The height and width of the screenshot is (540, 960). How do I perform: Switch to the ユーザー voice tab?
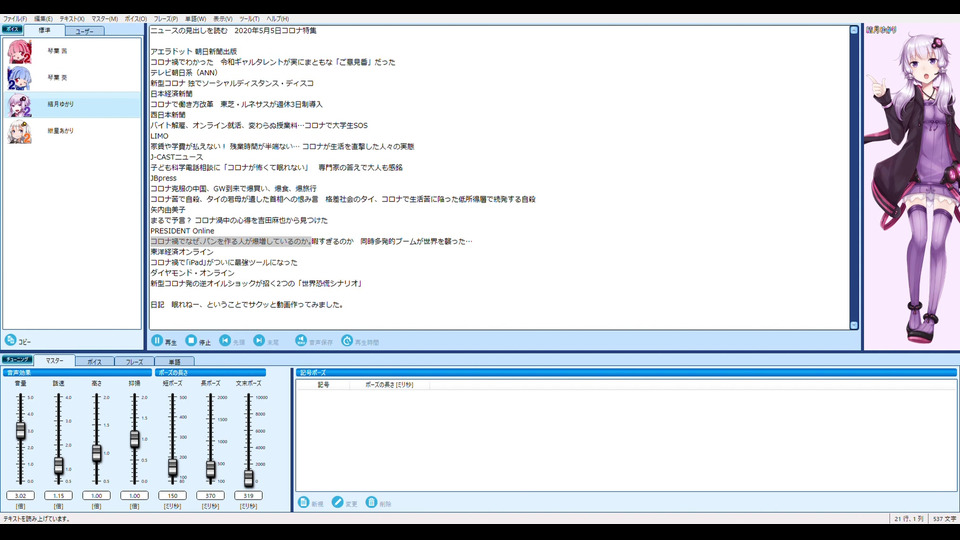point(84,31)
